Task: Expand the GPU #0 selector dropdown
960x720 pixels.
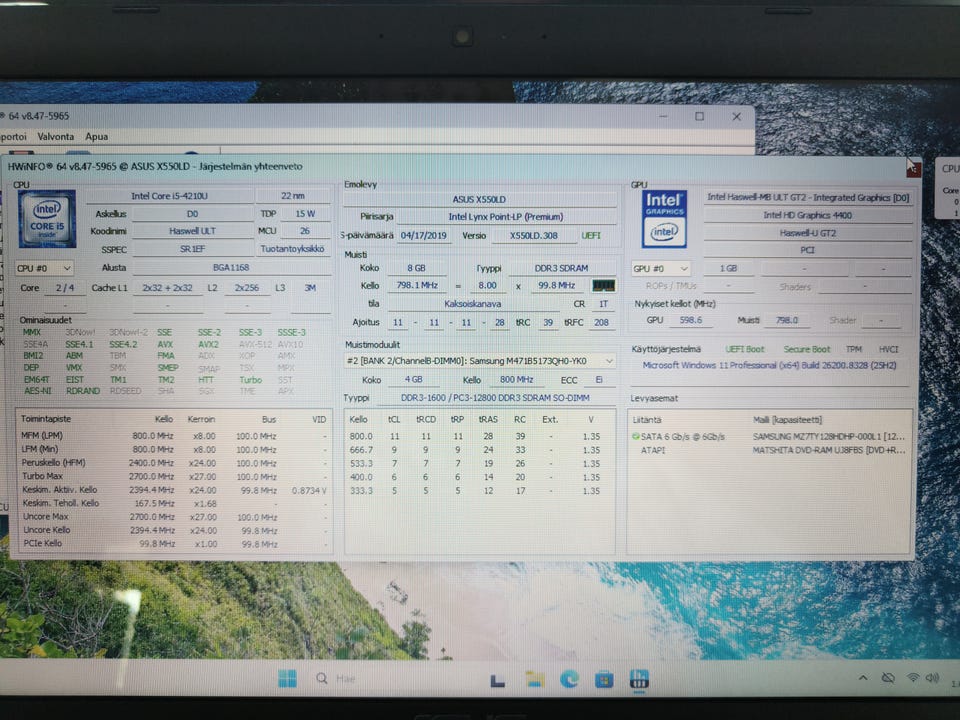Action: point(661,269)
